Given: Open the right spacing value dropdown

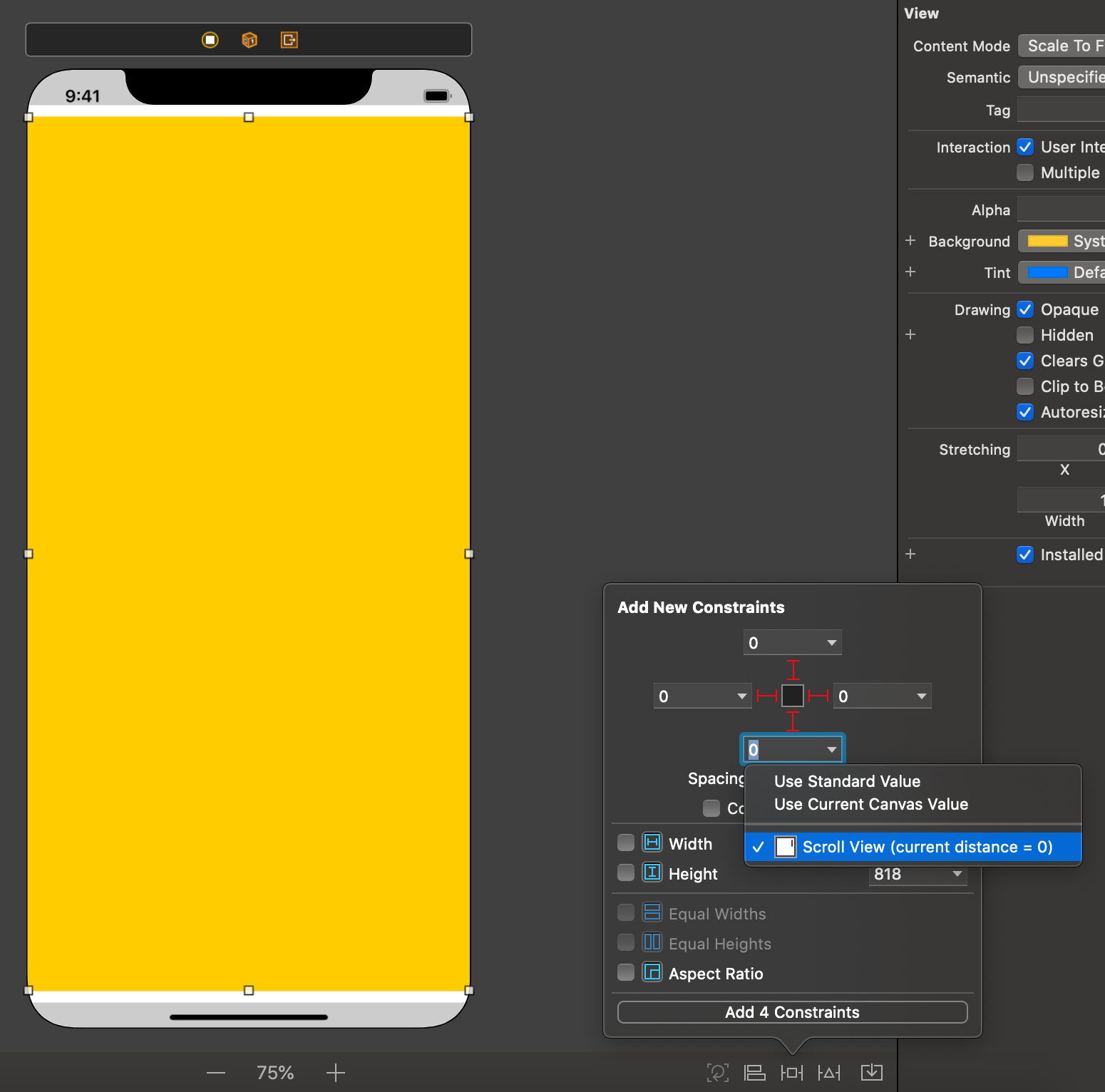Looking at the screenshot, I should (882, 696).
